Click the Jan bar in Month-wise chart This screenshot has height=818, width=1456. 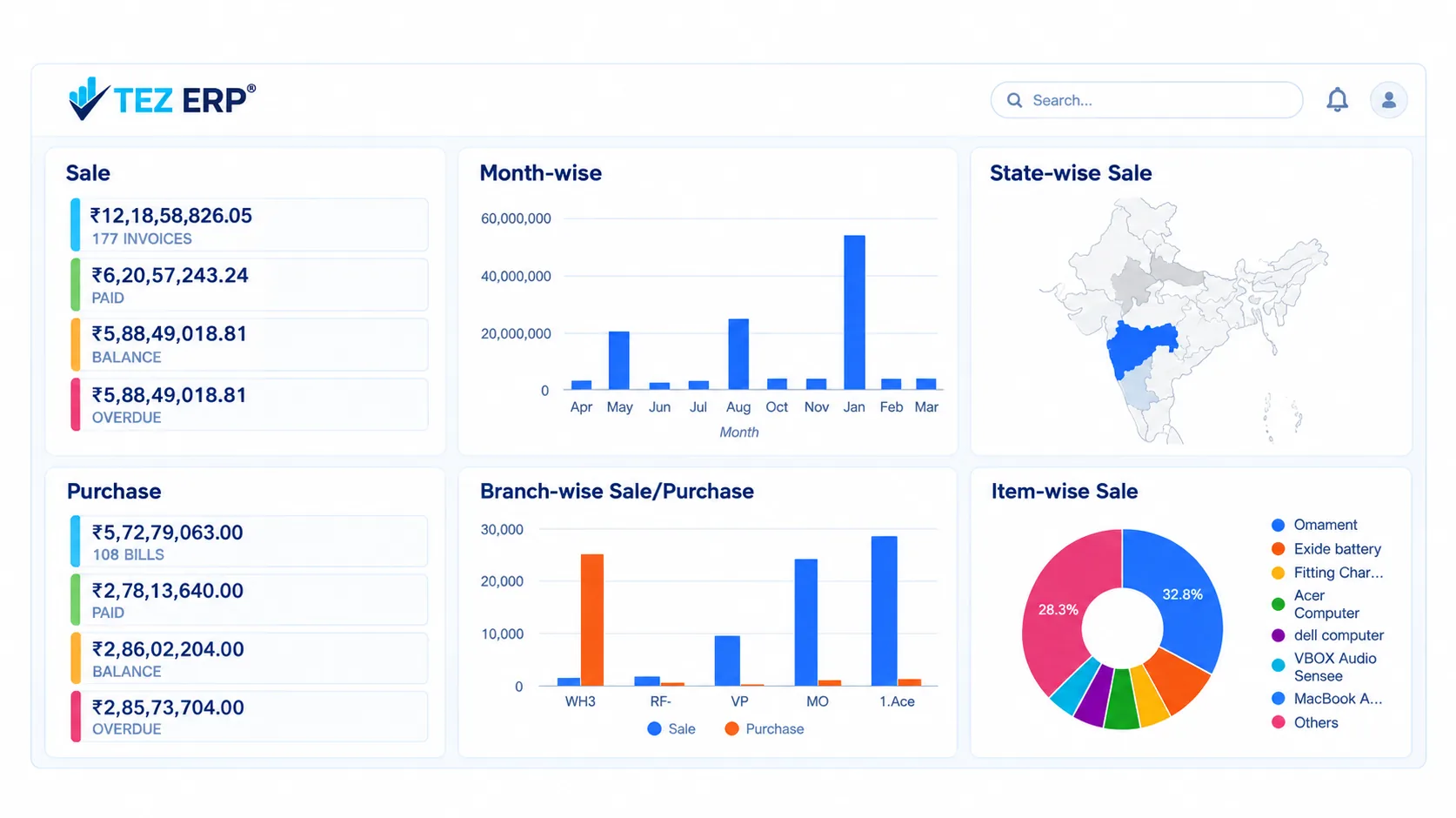(x=854, y=312)
